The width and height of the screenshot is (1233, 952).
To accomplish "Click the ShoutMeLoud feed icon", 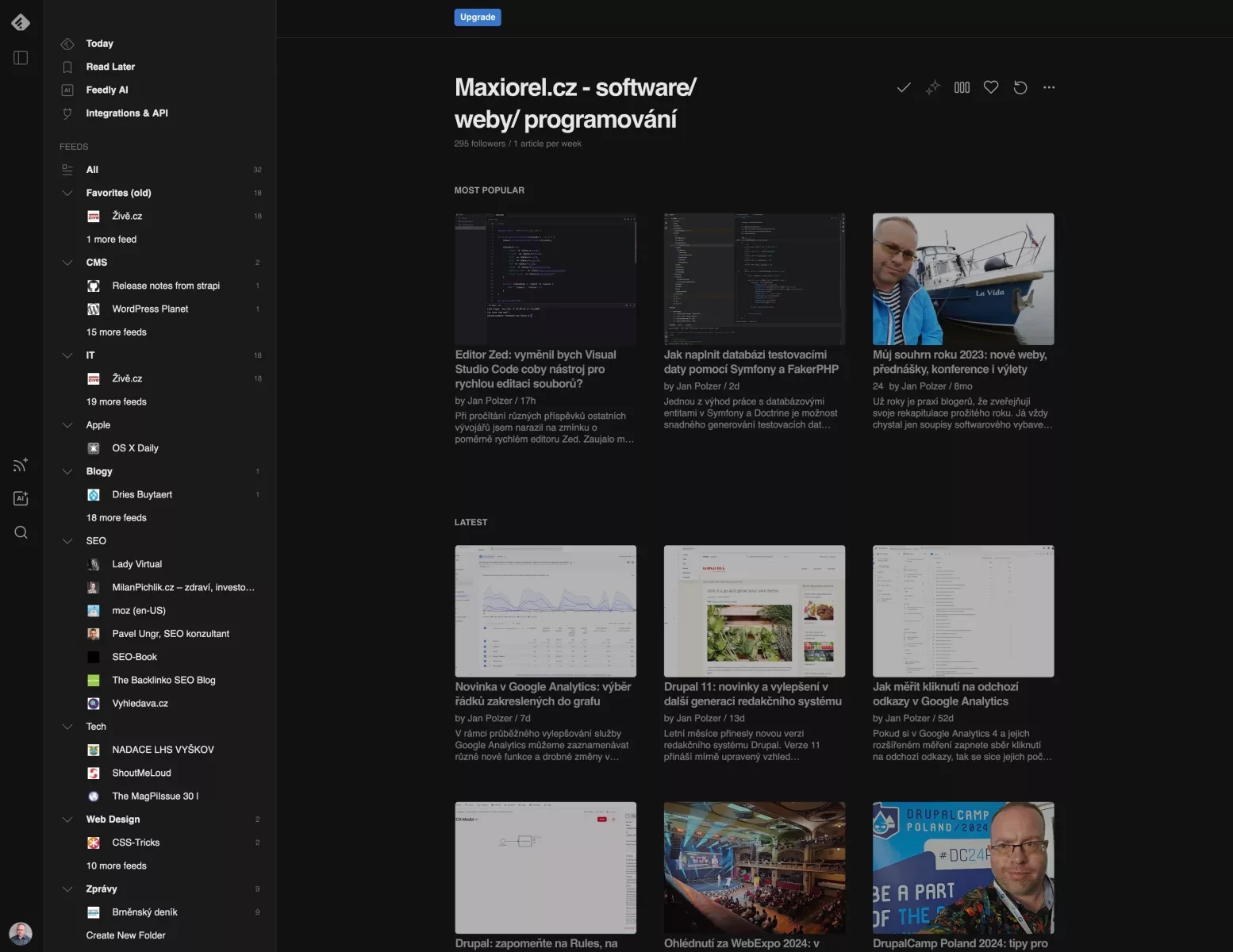I will pyautogui.click(x=94, y=773).
